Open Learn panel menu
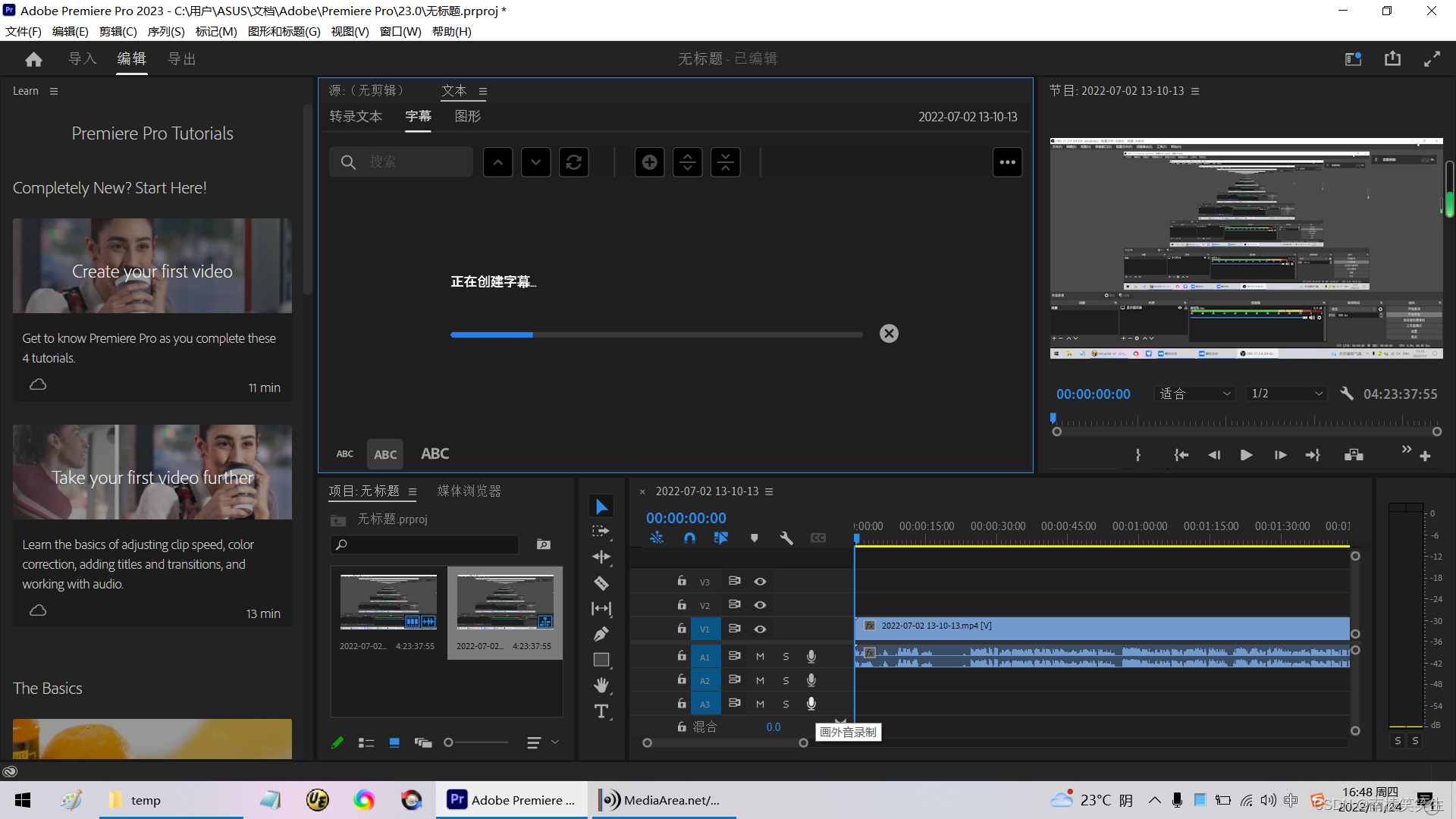Image resolution: width=1456 pixels, height=819 pixels. click(54, 91)
